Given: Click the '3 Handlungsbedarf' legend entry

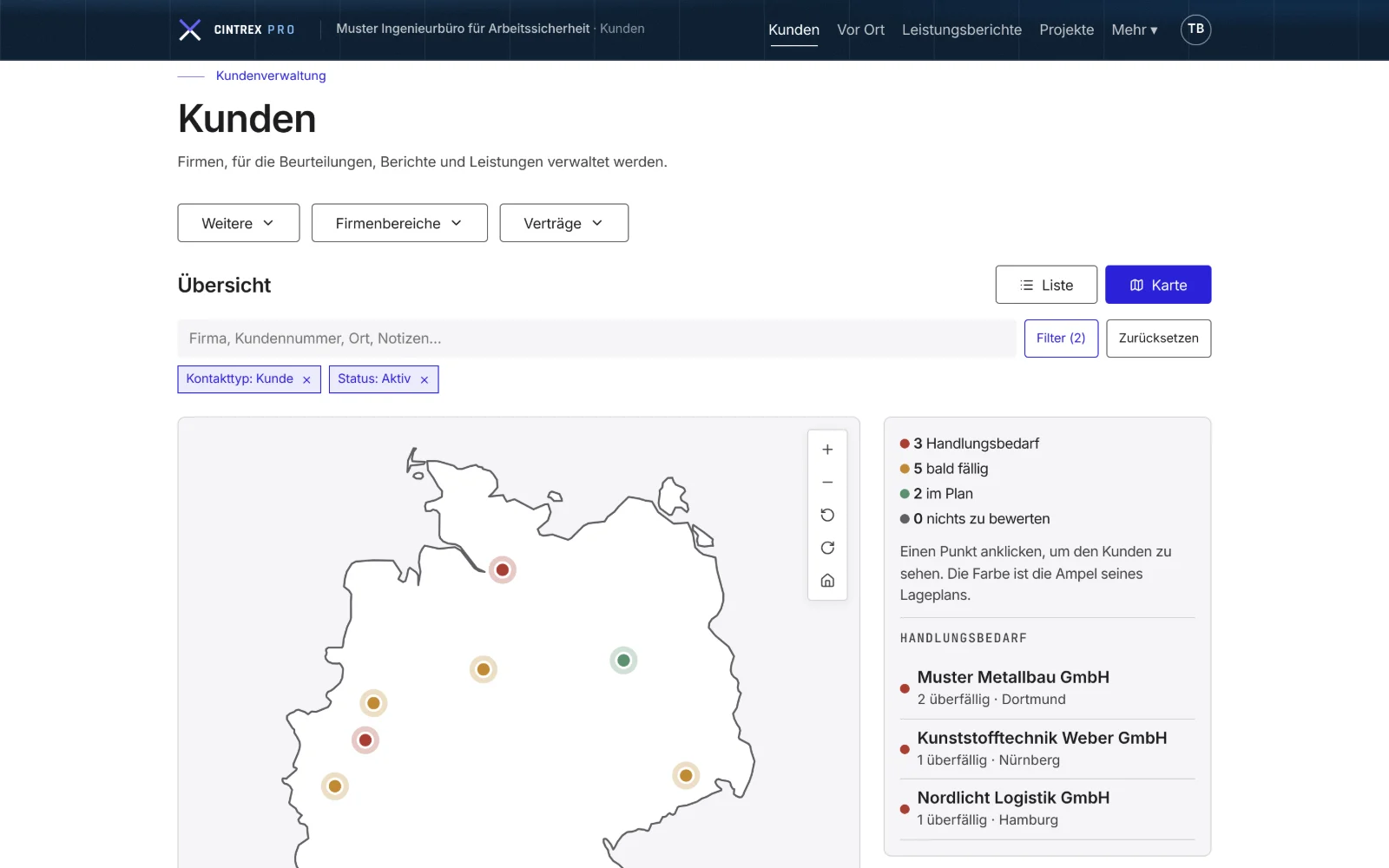Looking at the screenshot, I should (970, 444).
